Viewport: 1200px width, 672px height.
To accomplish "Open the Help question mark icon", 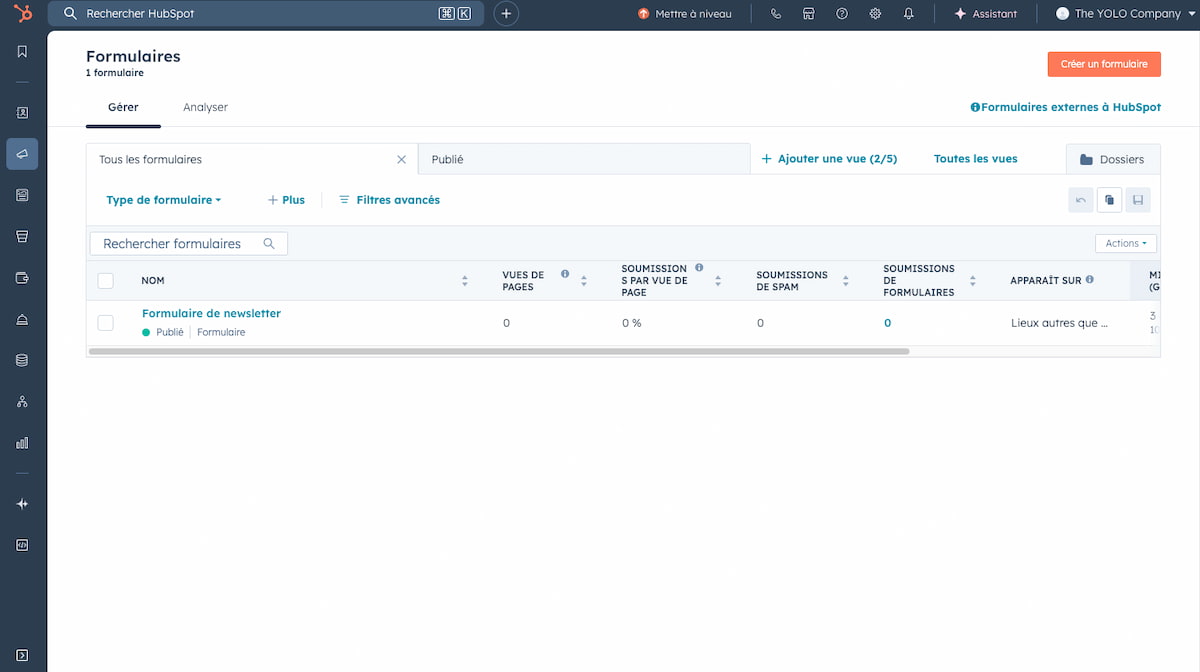I will tap(842, 14).
